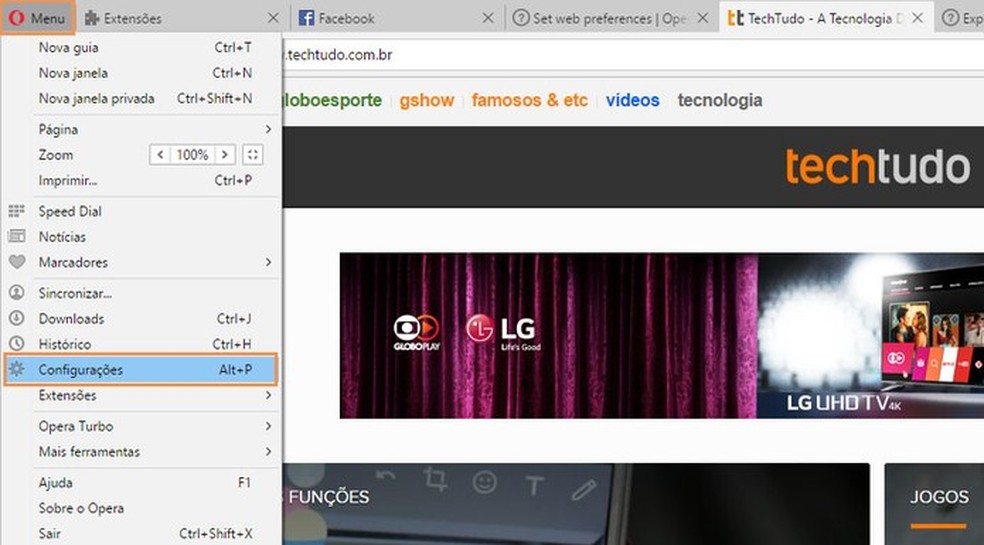Expand the Extensões submenu arrow
This screenshot has width=984, height=545.
click(269, 395)
